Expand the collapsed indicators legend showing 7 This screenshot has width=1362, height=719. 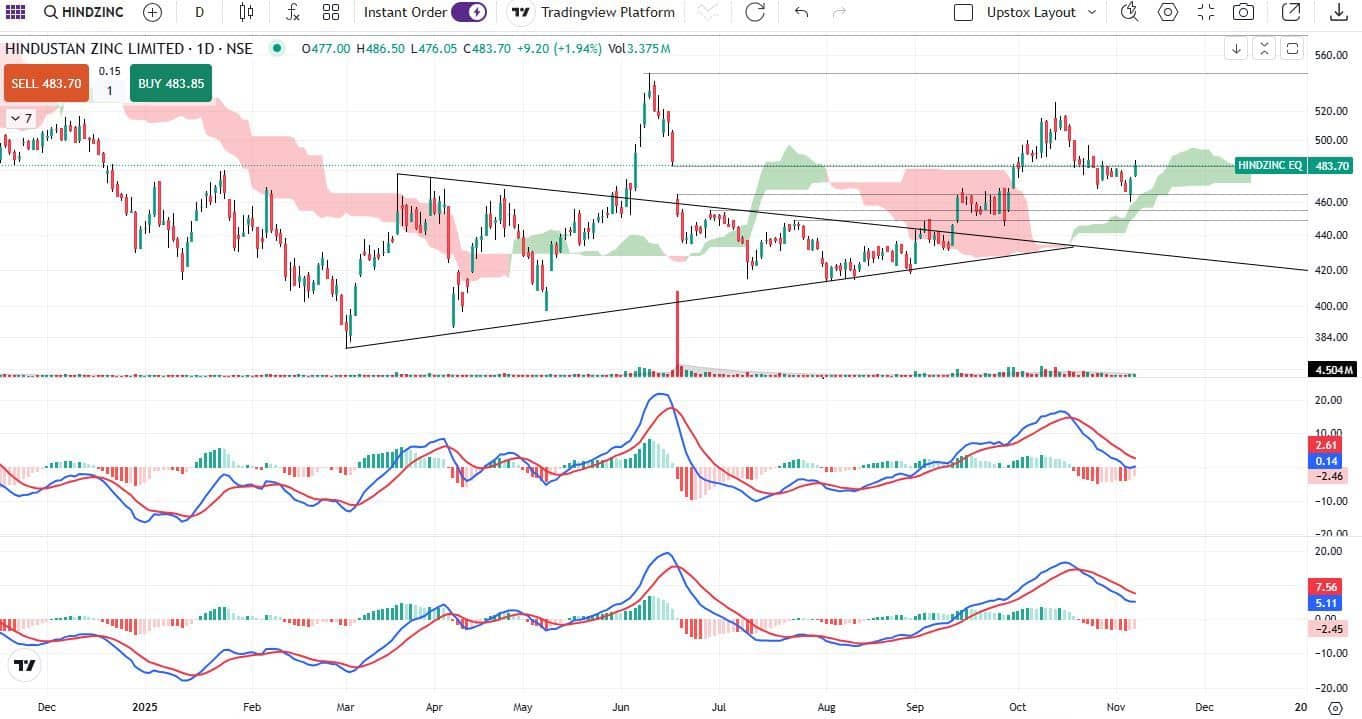point(20,118)
